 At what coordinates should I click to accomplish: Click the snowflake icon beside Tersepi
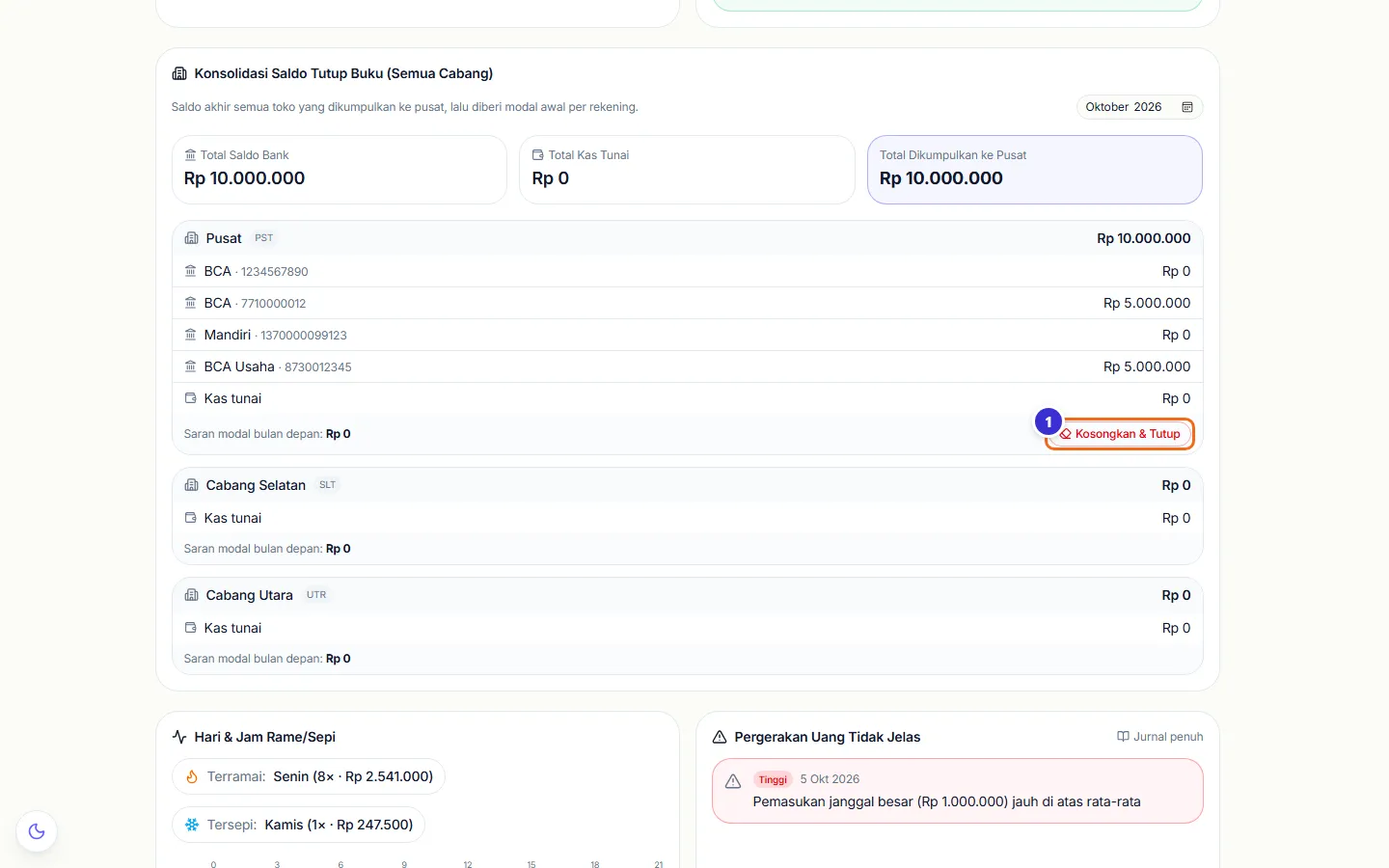point(192,825)
